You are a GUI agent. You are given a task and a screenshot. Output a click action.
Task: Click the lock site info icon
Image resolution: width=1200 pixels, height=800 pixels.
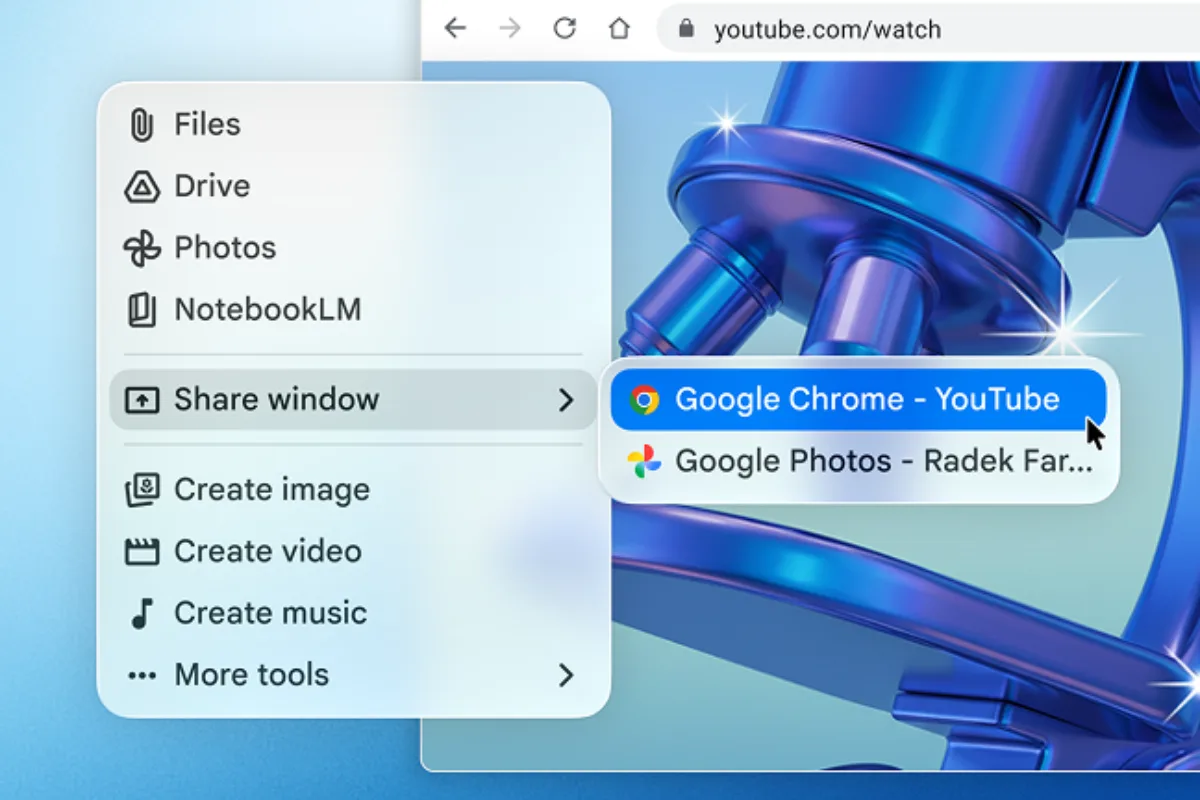(686, 30)
